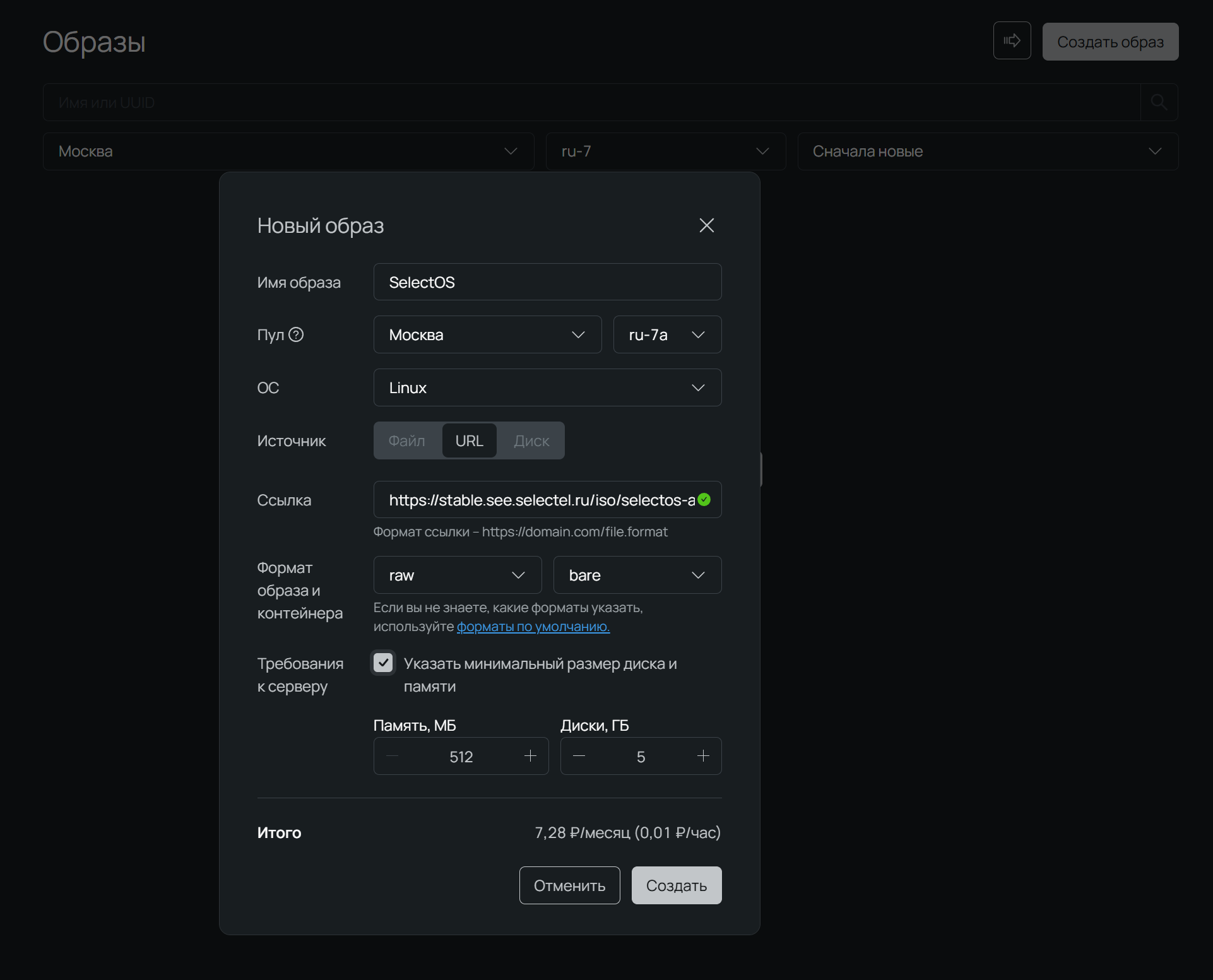Open the форматы по умолчанию link
The image size is (1213, 980).
point(533,627)
